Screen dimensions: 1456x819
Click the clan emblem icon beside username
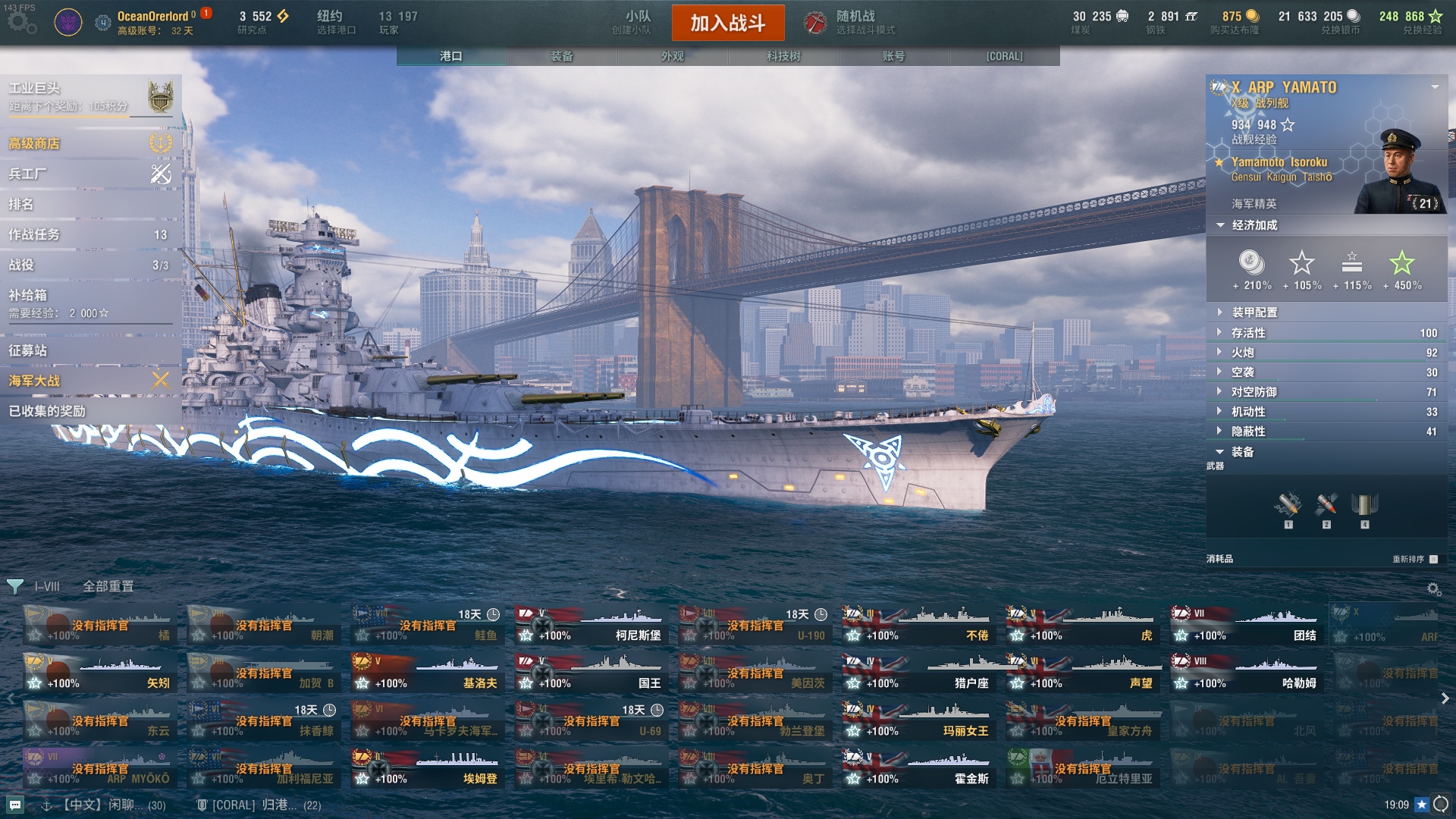tap(68, 23)
